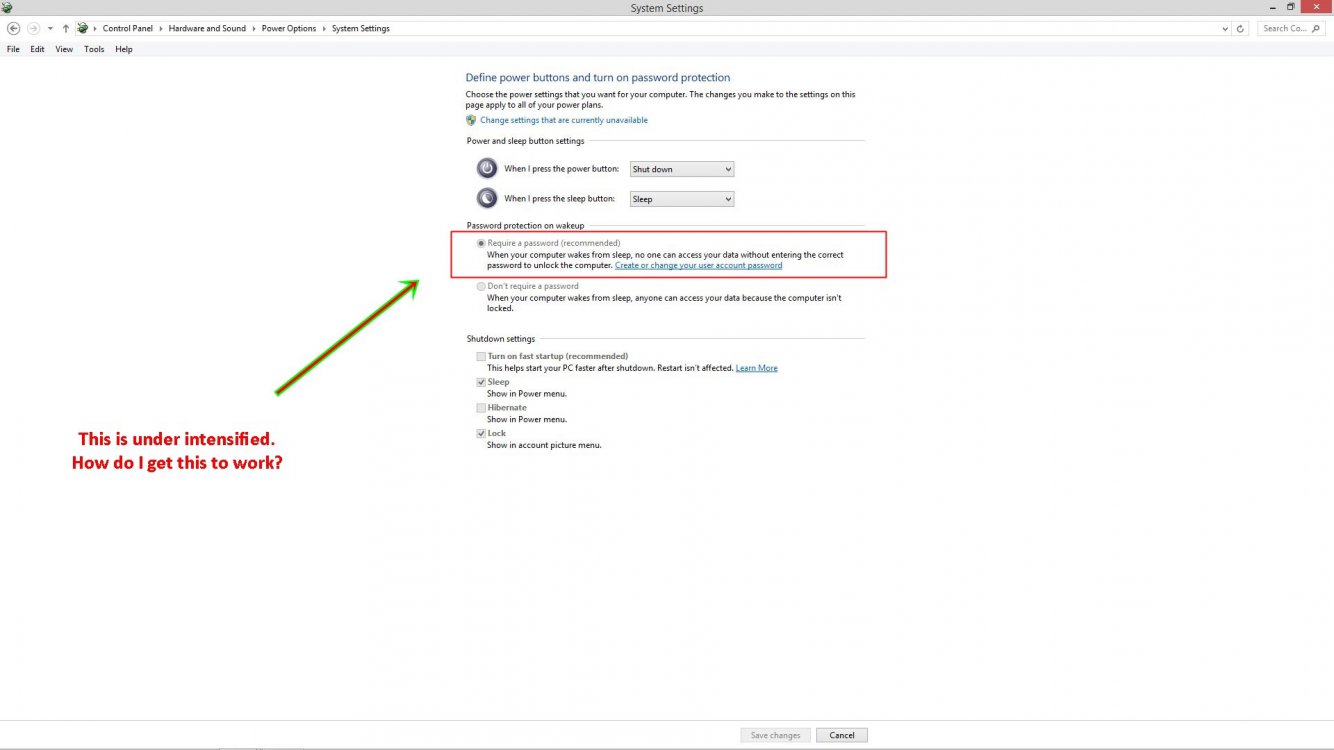Click the 'When I press the power button:' label

(x=561, y=169)
